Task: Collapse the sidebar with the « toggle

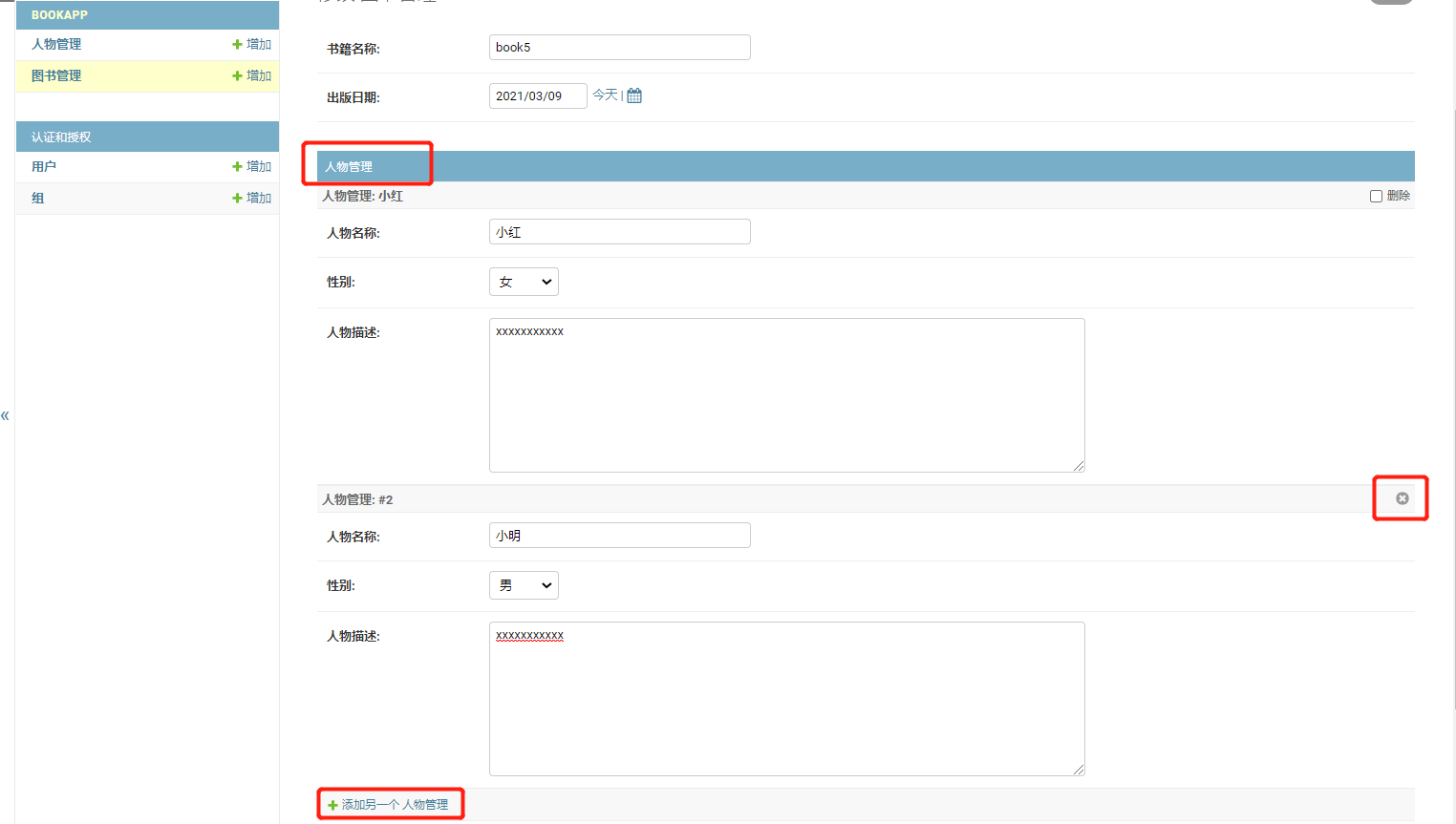Action: pyautogui.click(x=6, y=415)
